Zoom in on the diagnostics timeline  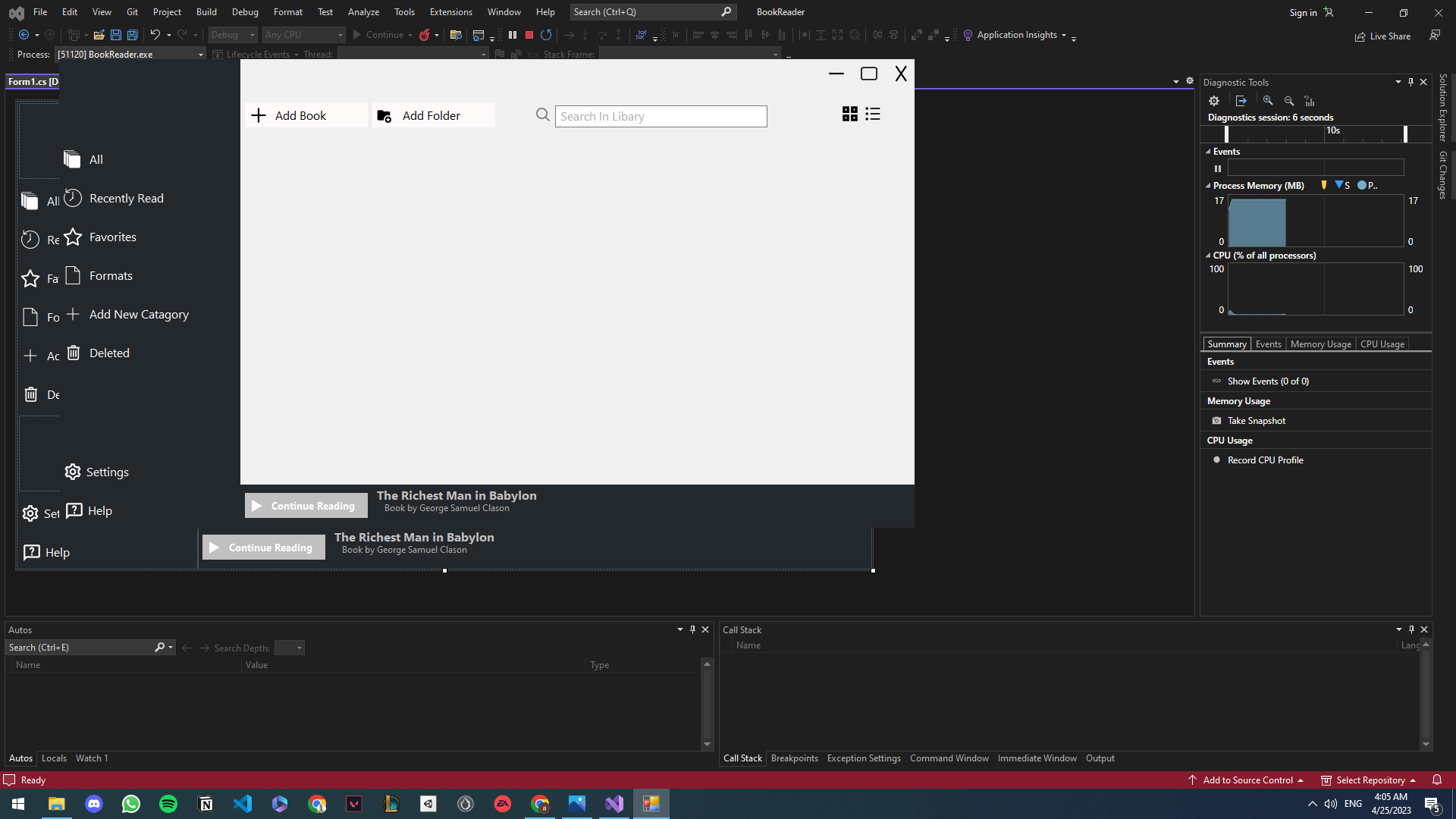pos(1267,100)
